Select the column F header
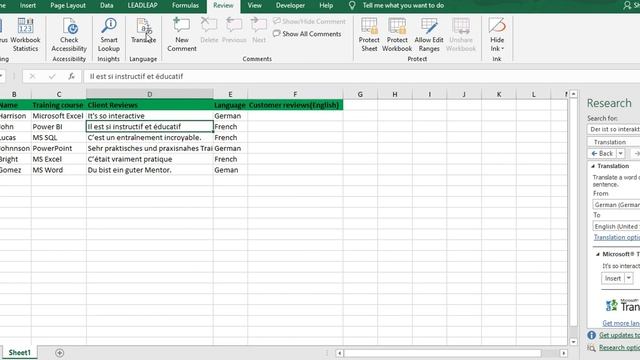Viewport: 640px width, 360px height. click(x=295, y=94)
